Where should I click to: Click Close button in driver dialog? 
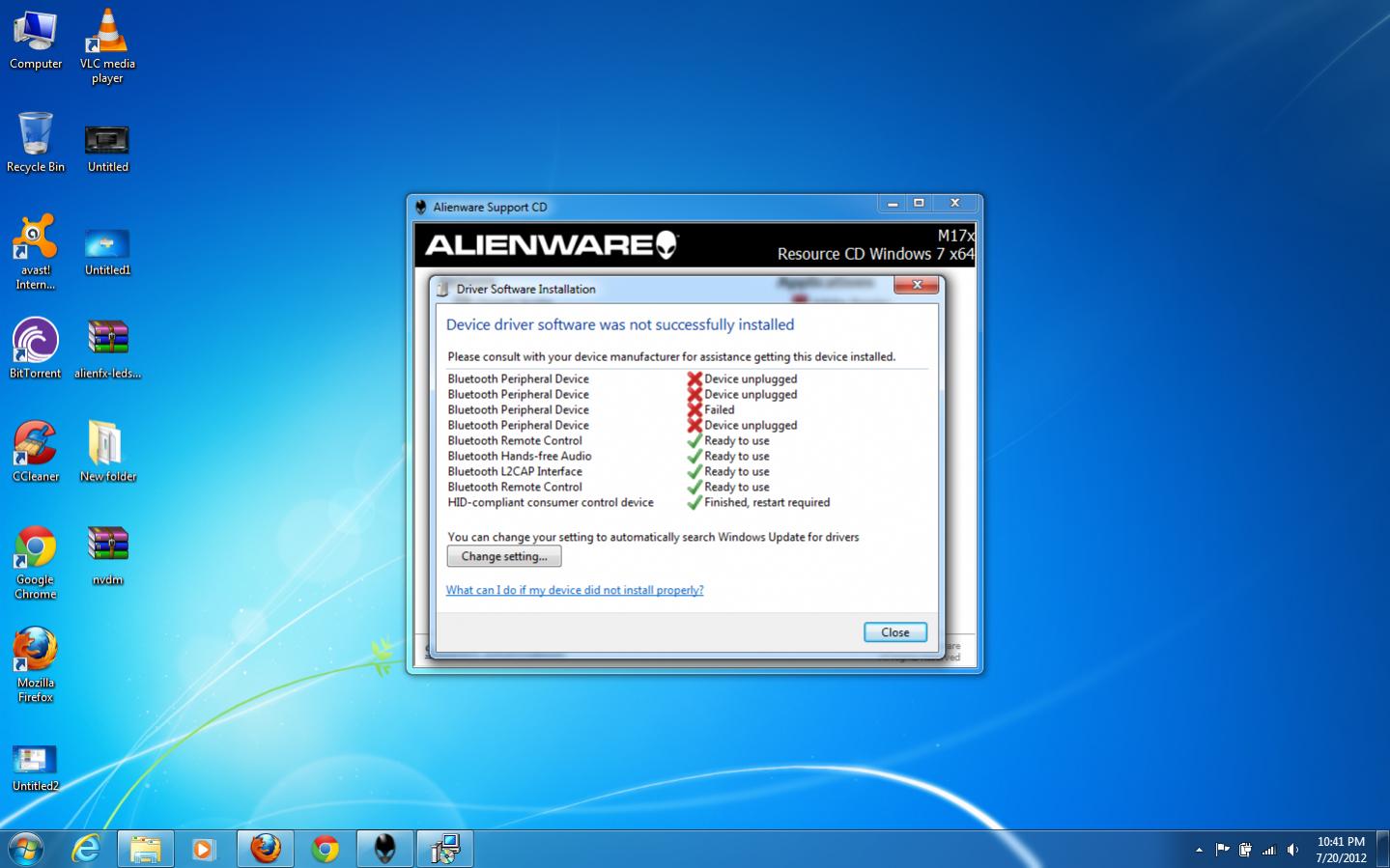(894, 632)
